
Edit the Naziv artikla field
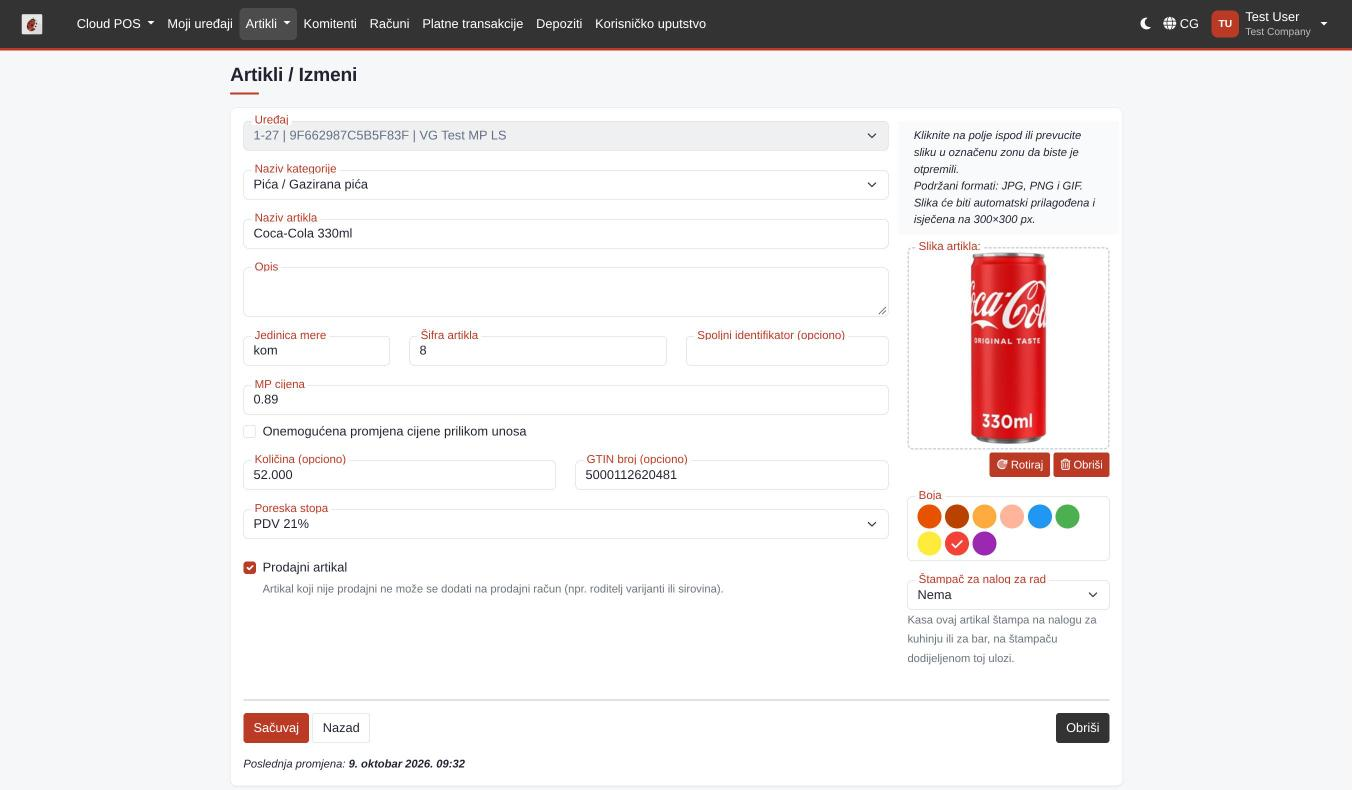(566, 234)
